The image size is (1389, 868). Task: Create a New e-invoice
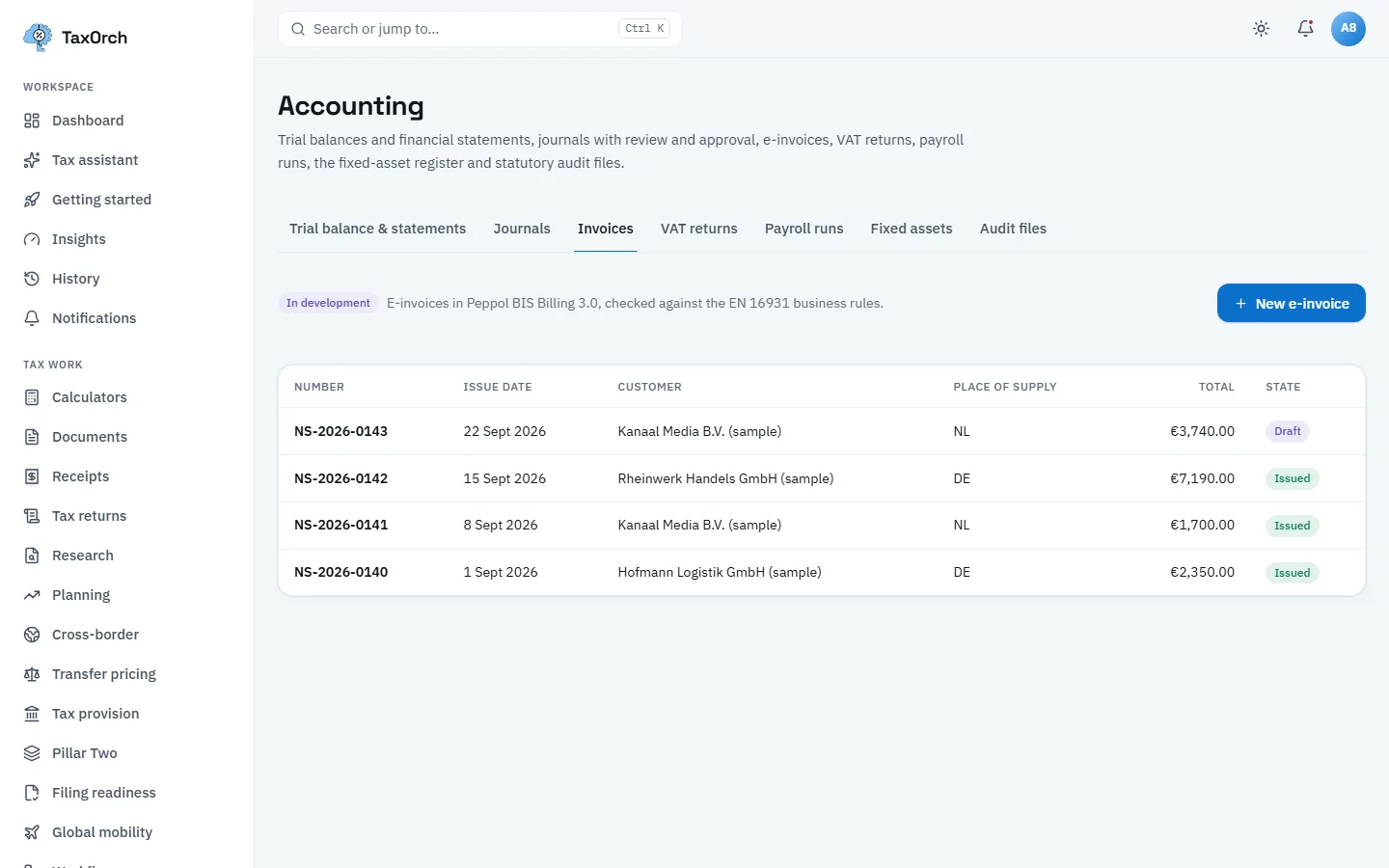click(x=1292, y=303)
